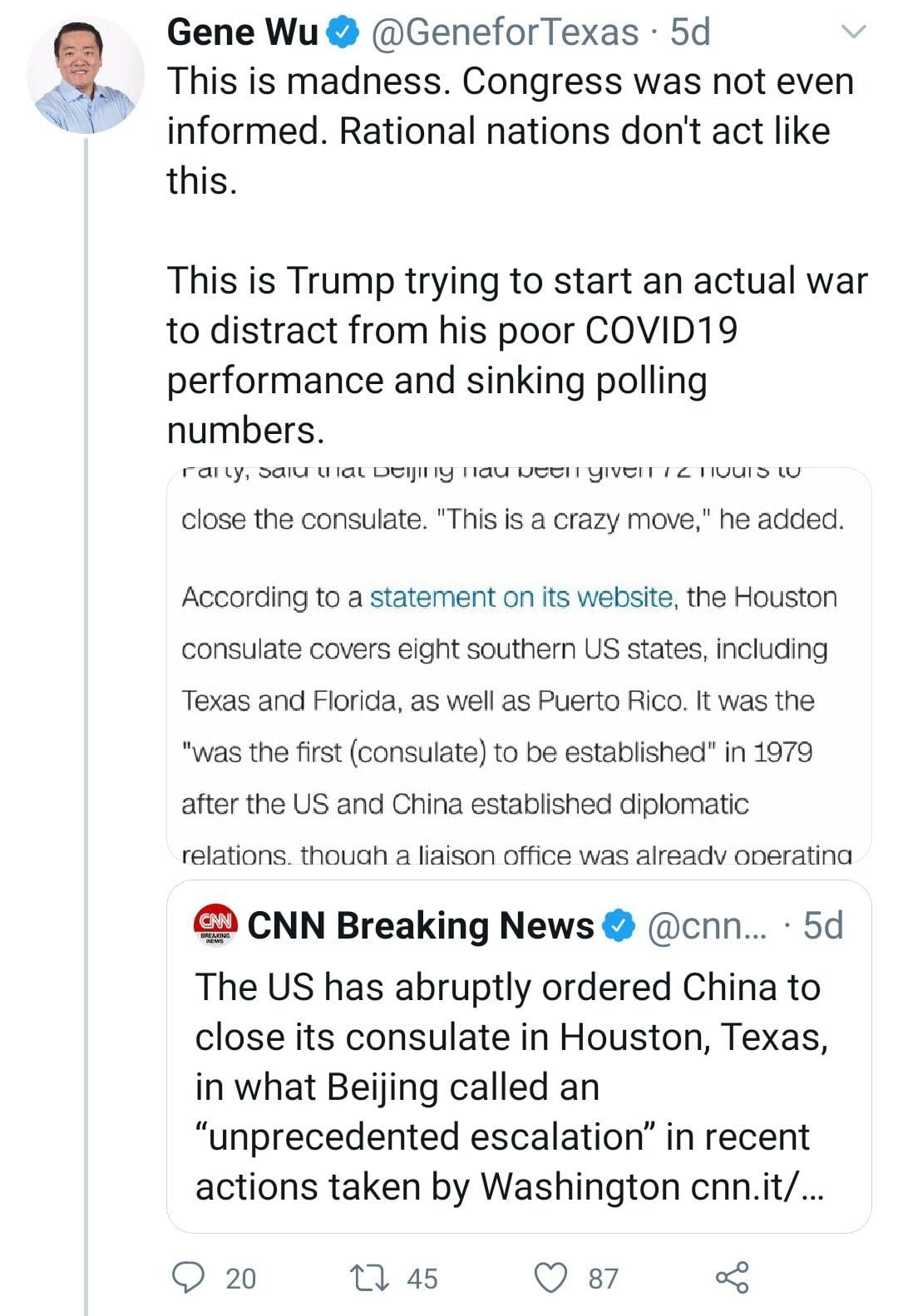The height and width of the screenshot is (1316, 898).
Task: Open Gene Wu's profile picture
Action: [86, 75]
